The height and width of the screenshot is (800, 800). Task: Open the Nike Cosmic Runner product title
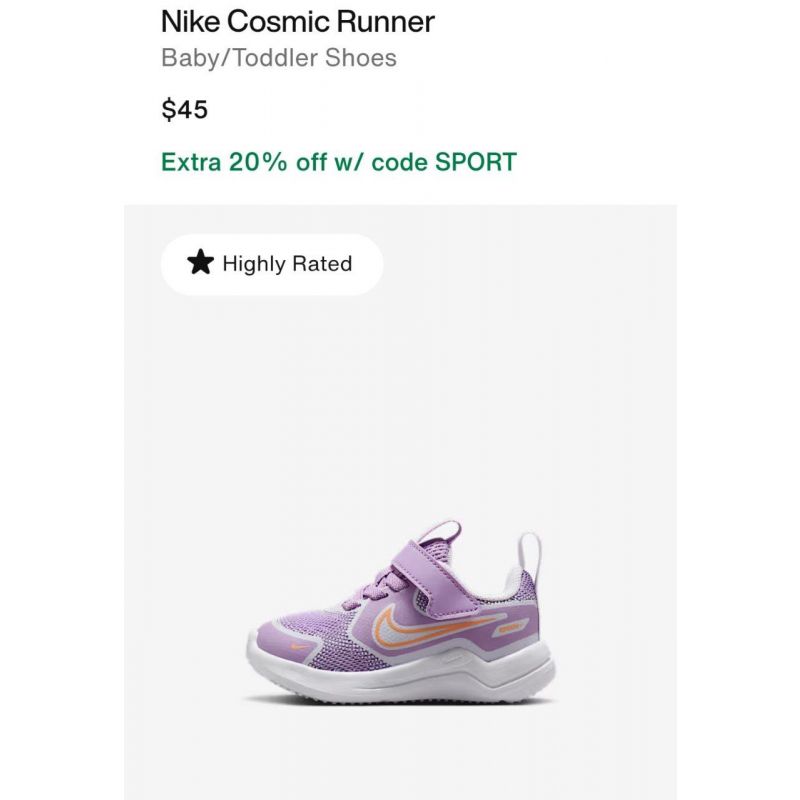coord(297,21)
